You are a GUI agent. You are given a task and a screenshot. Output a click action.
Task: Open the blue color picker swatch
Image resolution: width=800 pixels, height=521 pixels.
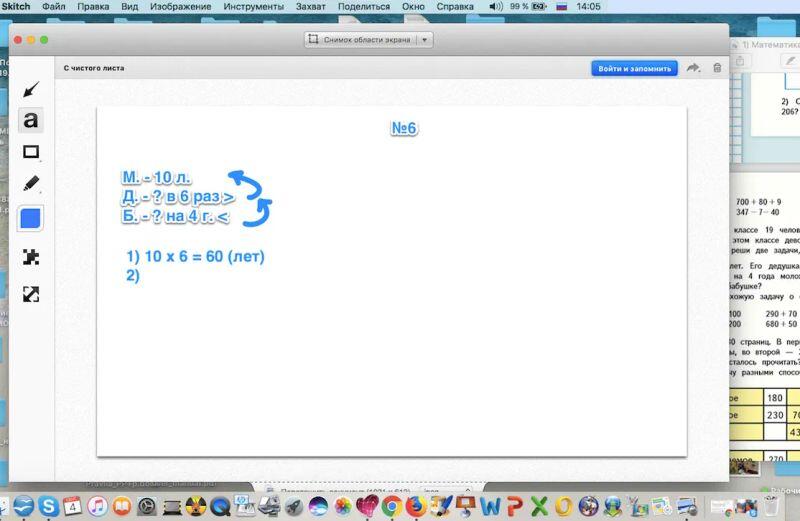pyautogui.click(x=31, y=218)
